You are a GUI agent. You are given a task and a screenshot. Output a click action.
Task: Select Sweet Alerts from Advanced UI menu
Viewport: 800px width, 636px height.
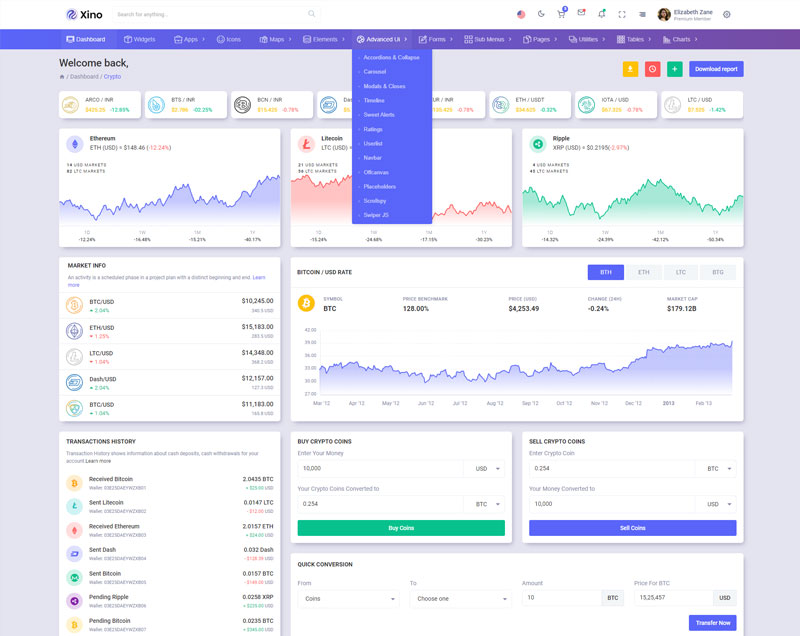coord(379,115)
